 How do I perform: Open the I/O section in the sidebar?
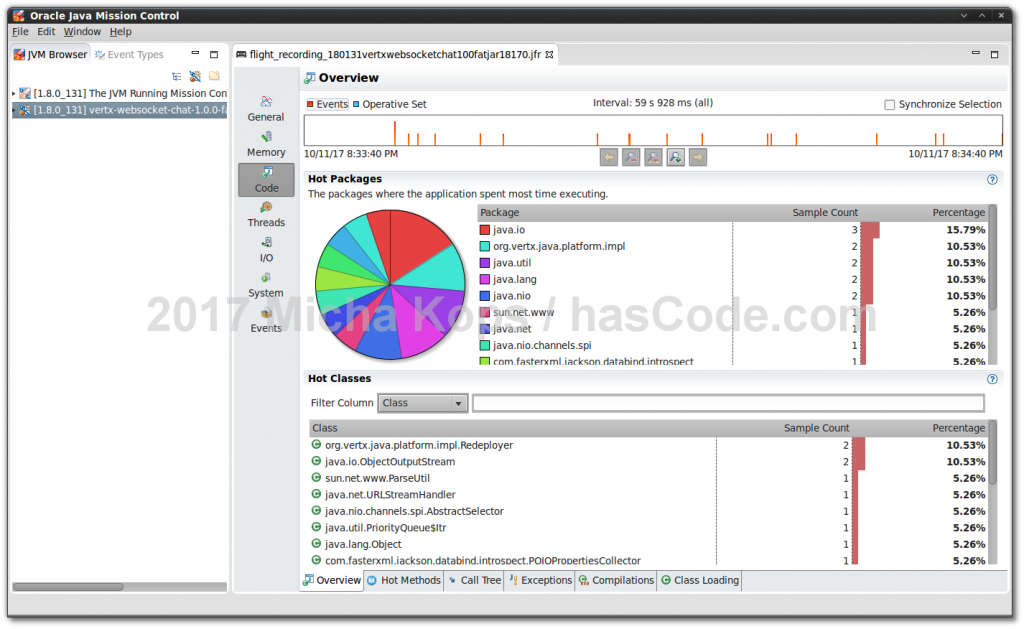pos(265,250)
